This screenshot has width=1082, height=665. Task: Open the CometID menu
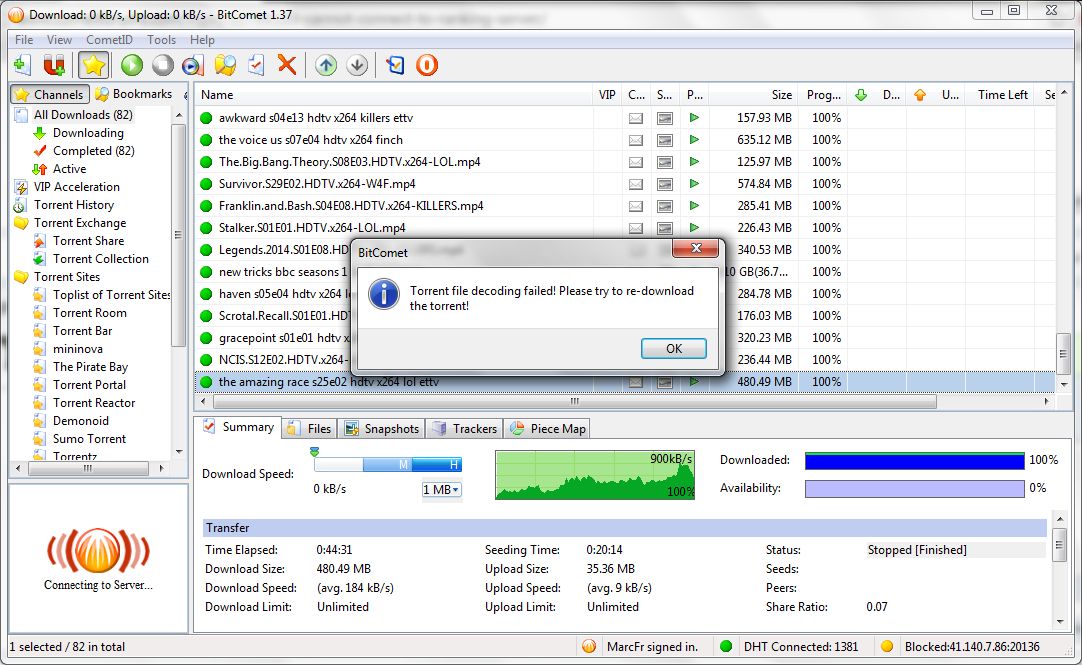(x=109, y=40)
